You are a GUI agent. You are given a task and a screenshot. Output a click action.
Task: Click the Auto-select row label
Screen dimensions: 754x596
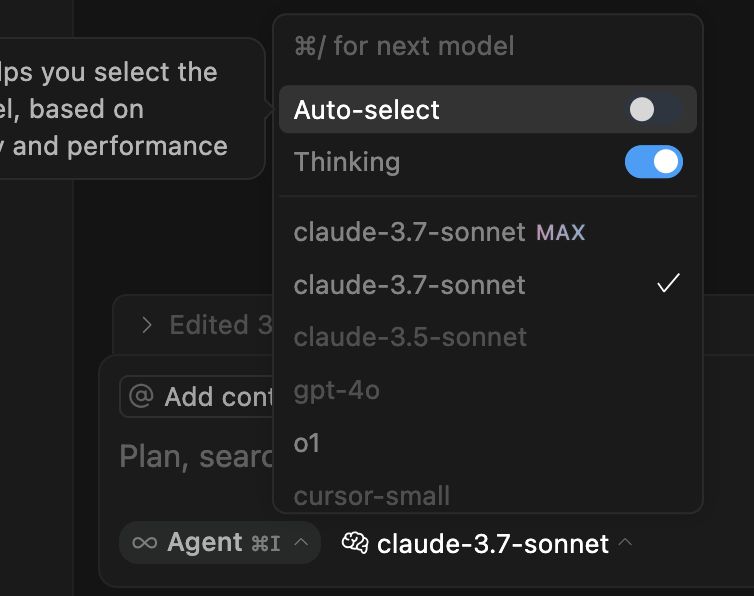366,110
